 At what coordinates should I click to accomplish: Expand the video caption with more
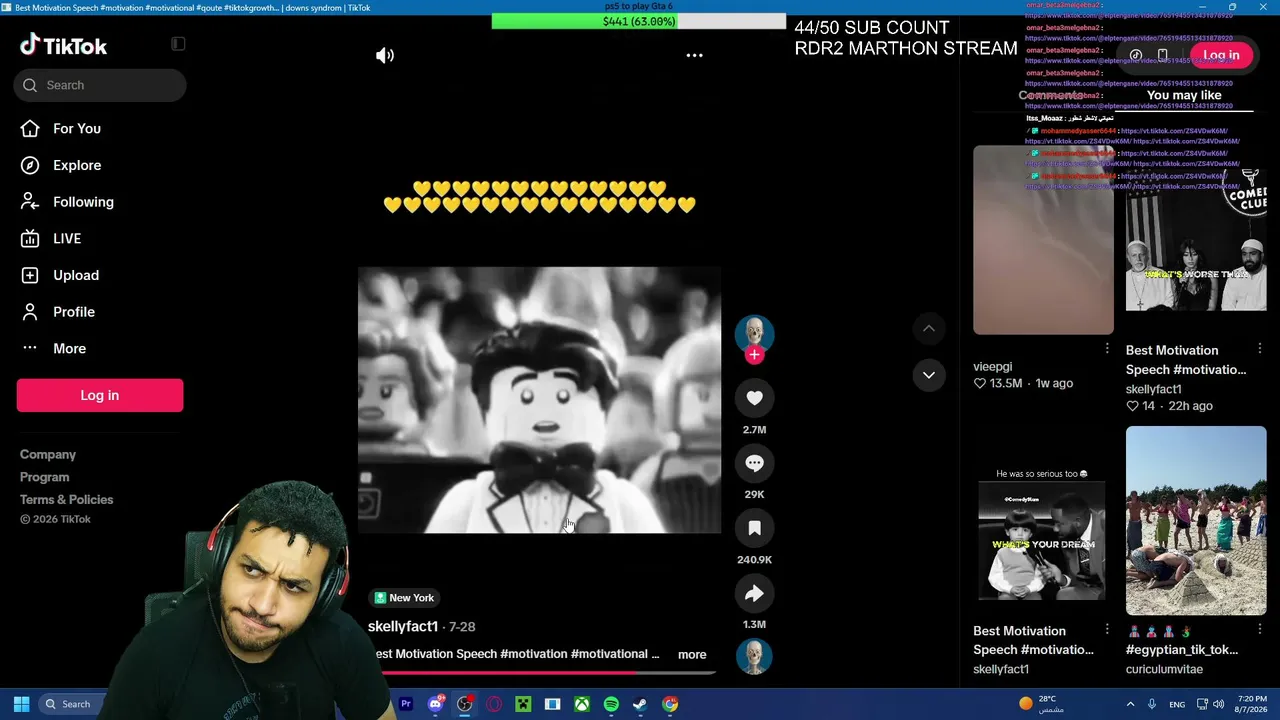(x=692, y=655)
